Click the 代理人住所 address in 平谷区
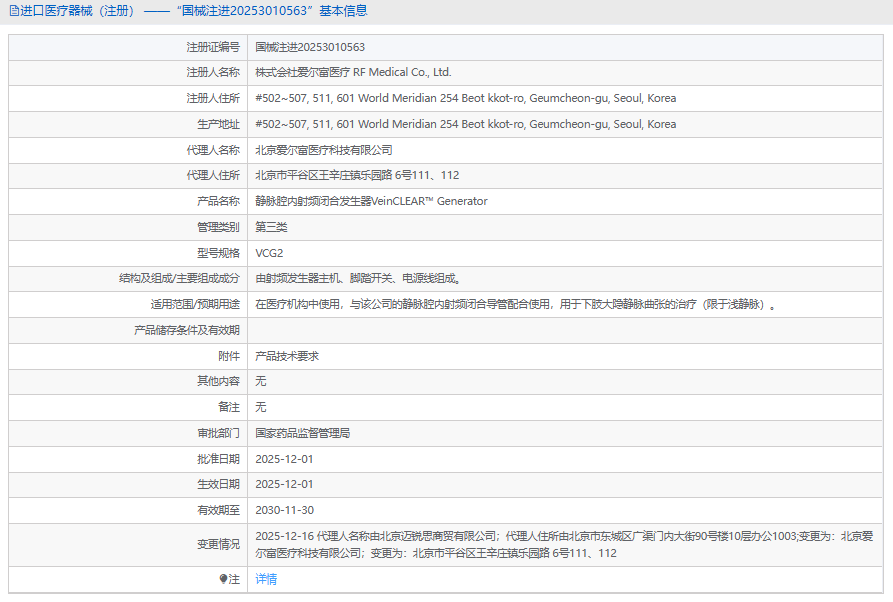893x602 pixels. [357, 175]
